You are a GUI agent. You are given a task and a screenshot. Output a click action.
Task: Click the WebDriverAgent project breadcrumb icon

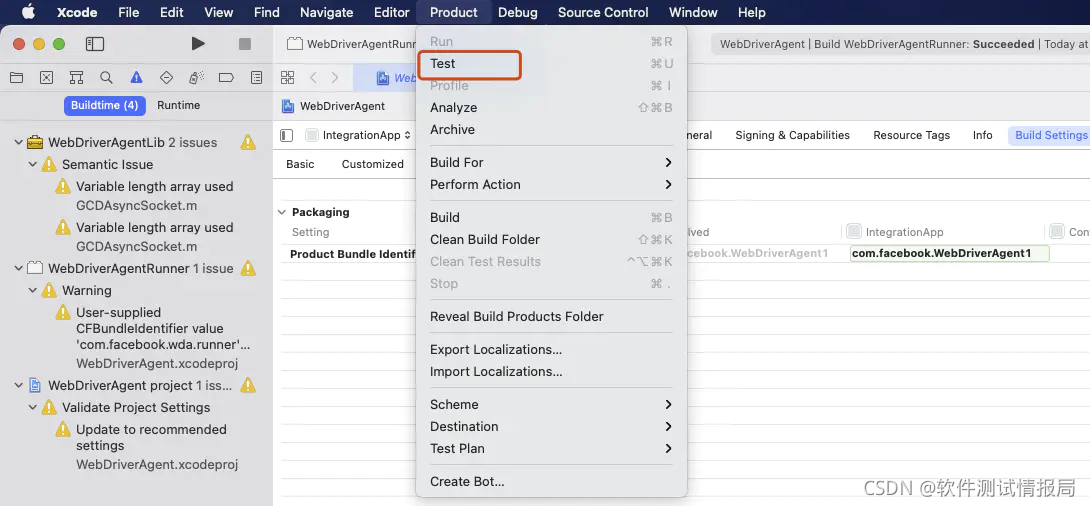tap(288, 106)
